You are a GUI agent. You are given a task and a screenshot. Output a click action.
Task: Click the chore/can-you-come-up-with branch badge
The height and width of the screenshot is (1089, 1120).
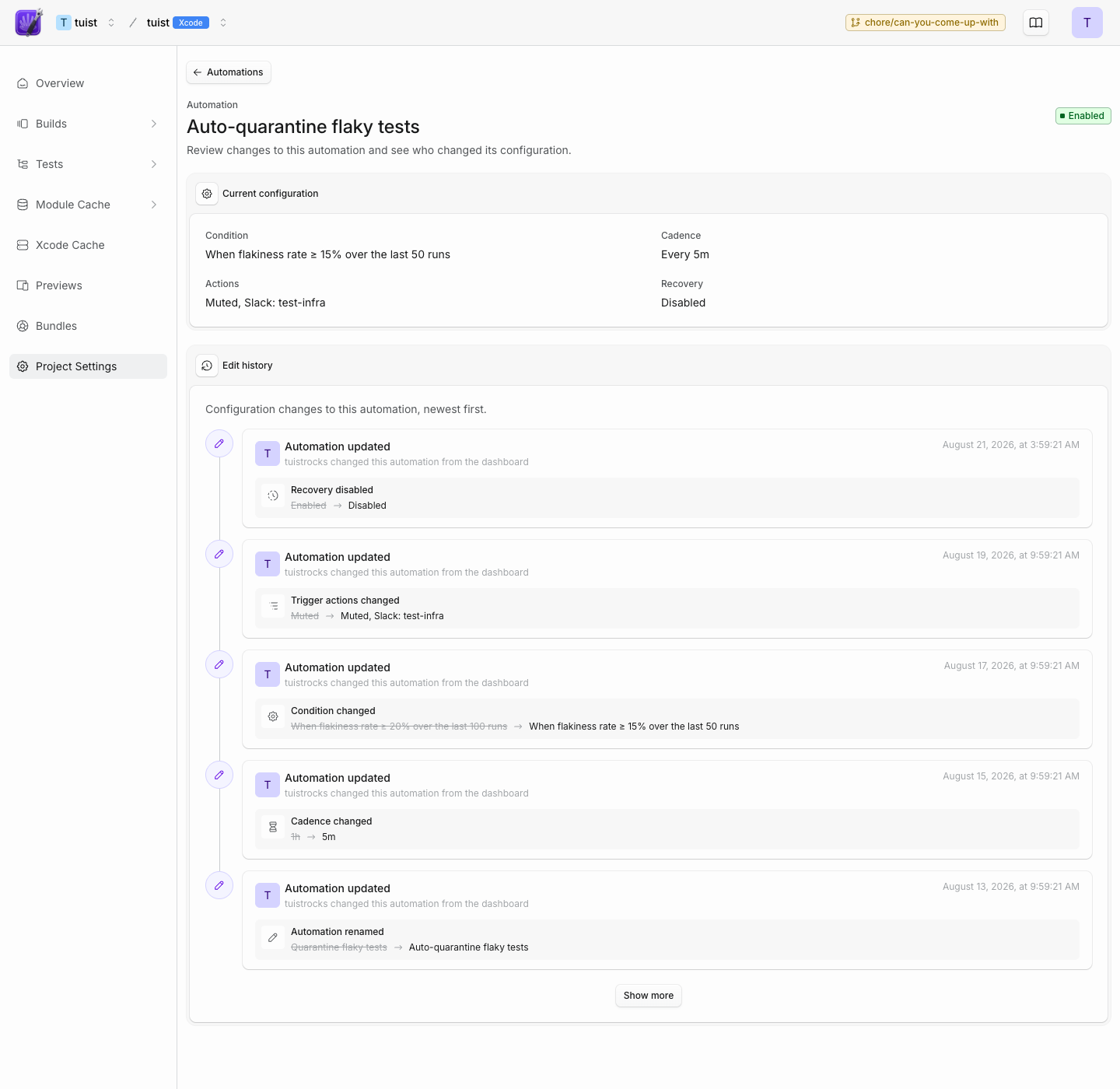coord(926,23)
